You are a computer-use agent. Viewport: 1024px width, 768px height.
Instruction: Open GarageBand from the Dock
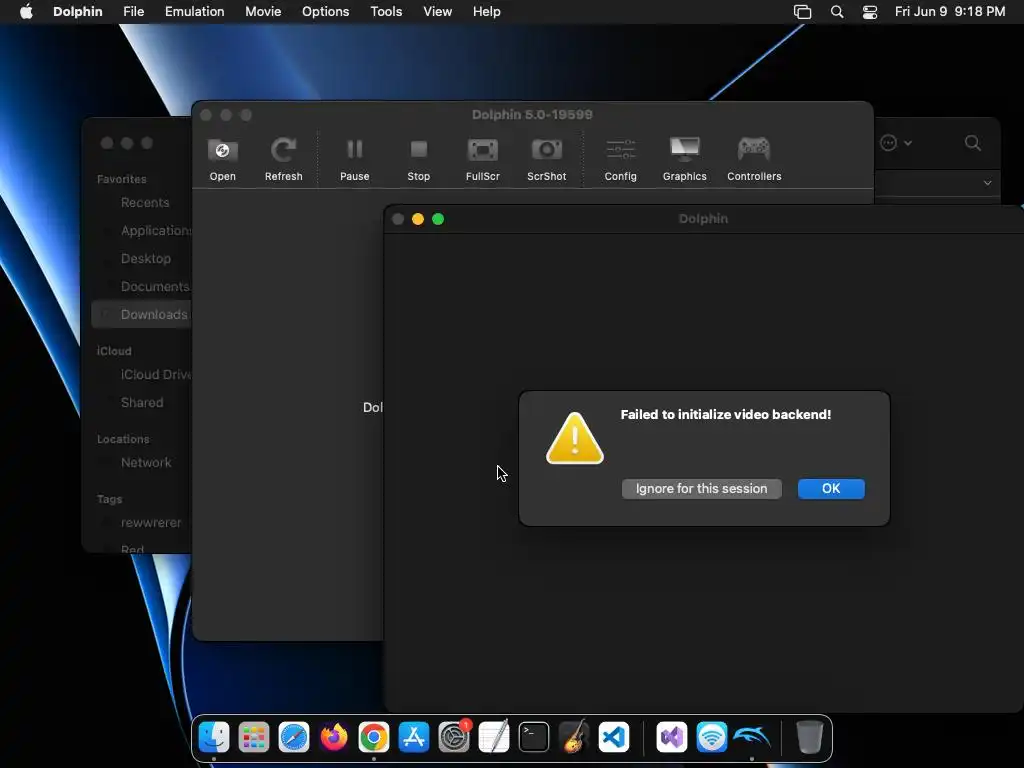(x=574, y=737)
